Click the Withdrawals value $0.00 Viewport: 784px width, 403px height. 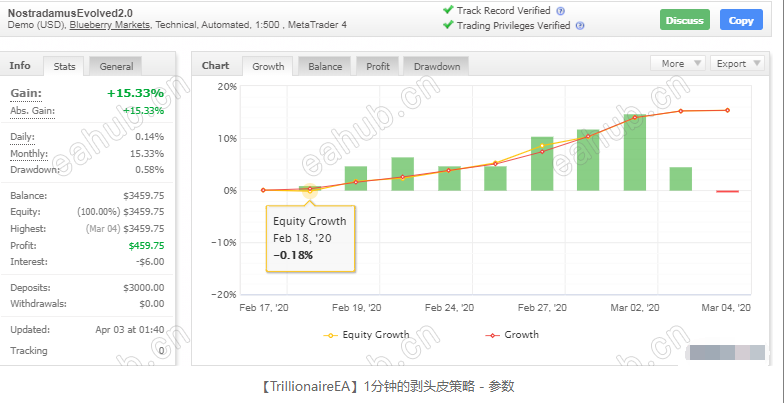pos(152,304)
